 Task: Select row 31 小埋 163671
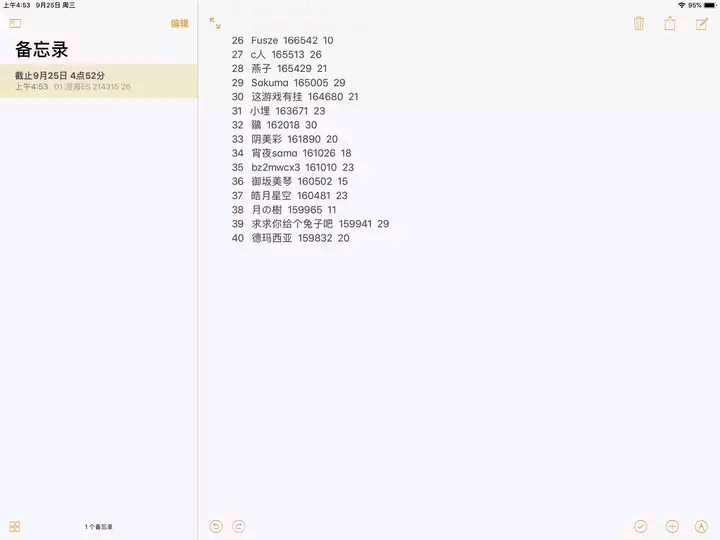tap(278, 111)
